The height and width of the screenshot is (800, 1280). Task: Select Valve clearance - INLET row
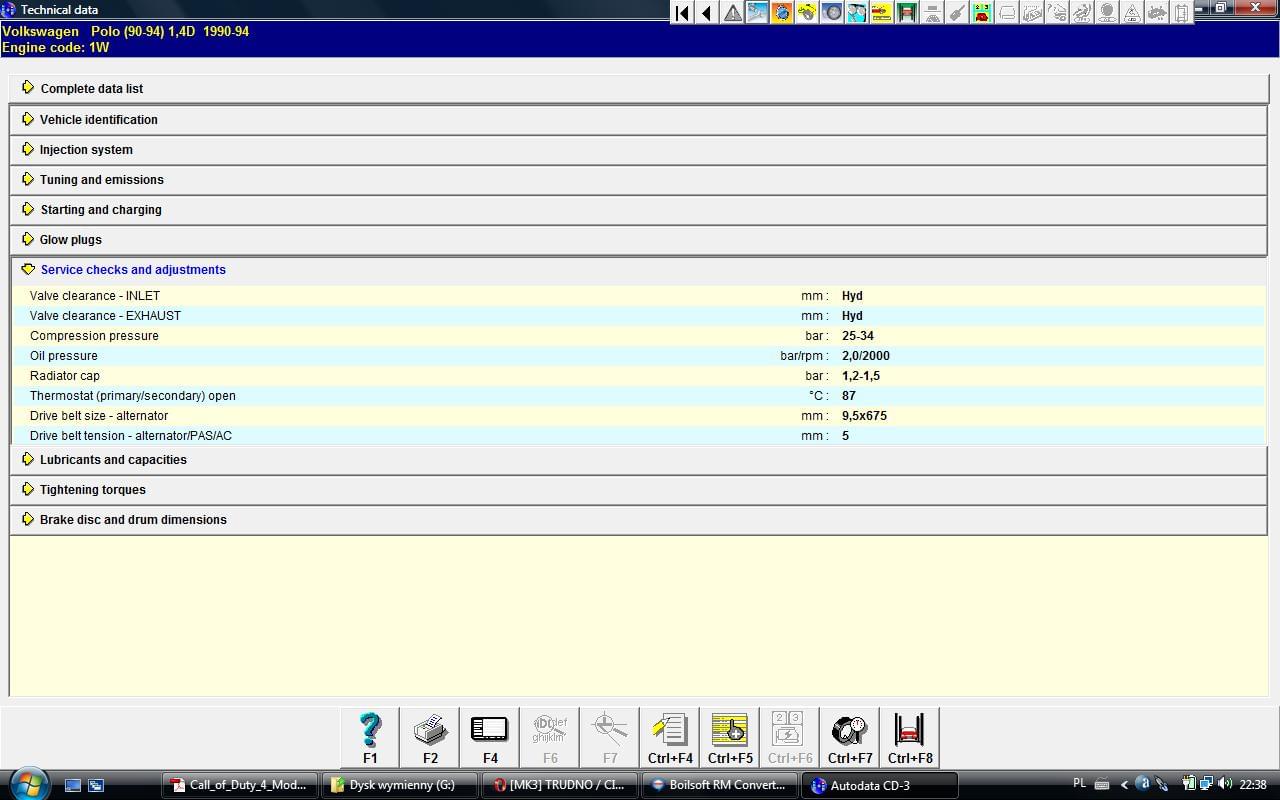[638, 295]
